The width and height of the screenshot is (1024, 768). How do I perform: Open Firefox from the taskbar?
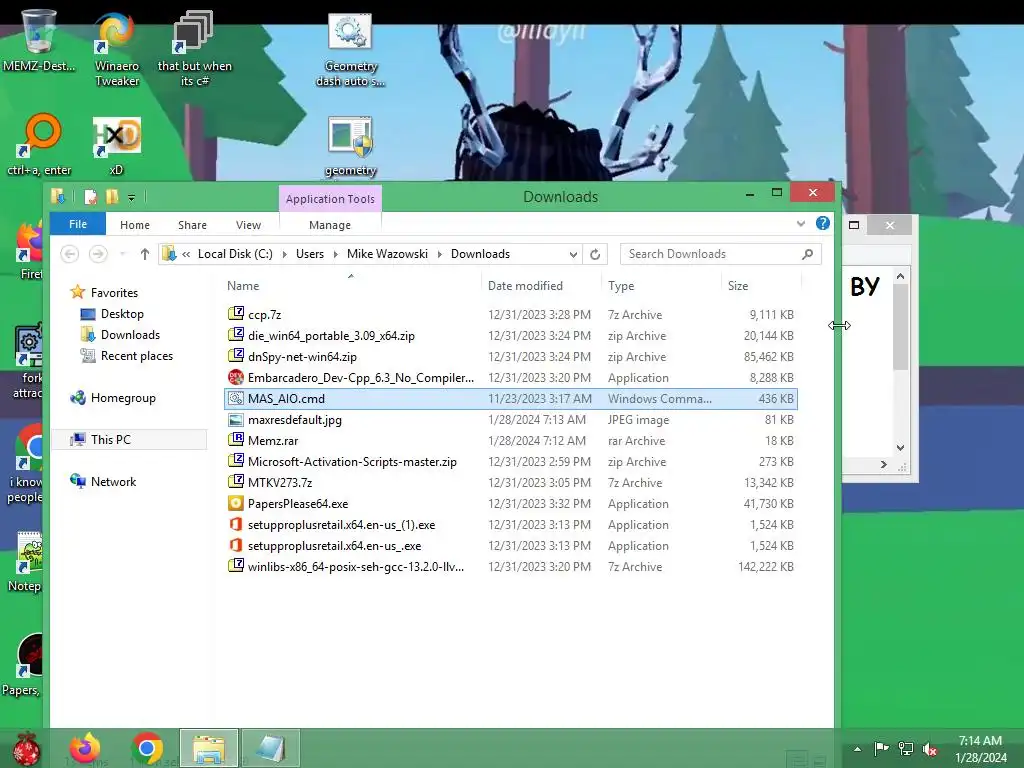click(85, 748)
